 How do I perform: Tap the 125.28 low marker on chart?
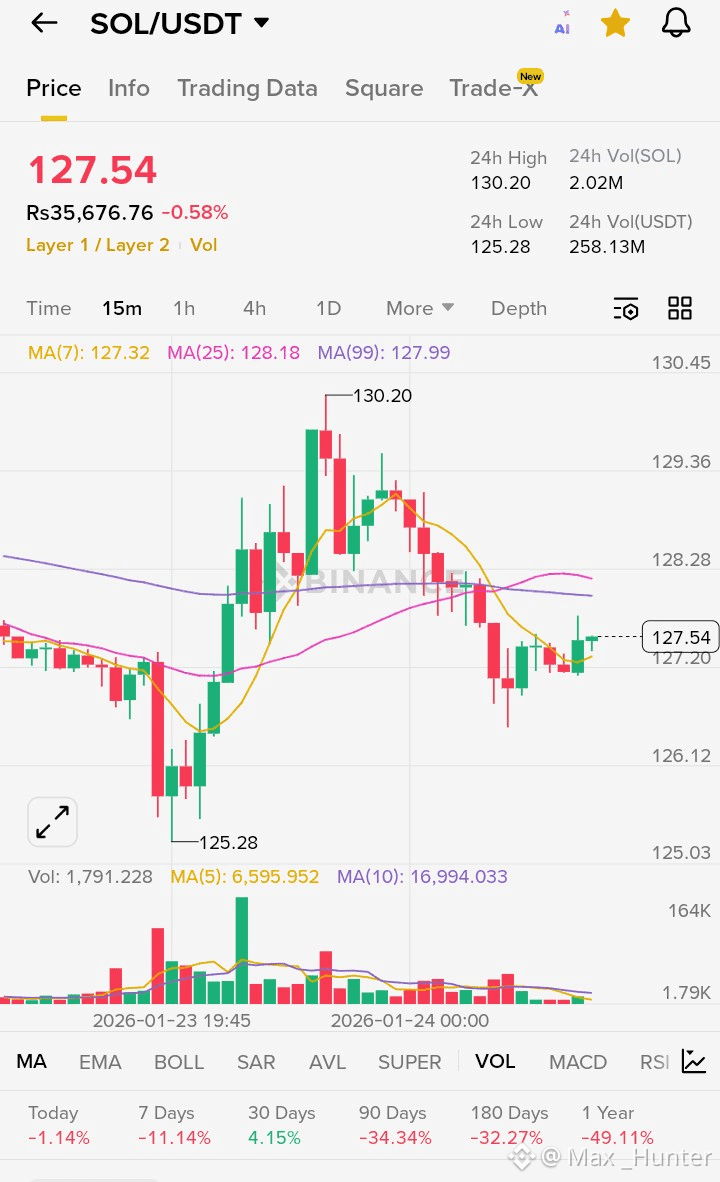click(x=228, y=842)
